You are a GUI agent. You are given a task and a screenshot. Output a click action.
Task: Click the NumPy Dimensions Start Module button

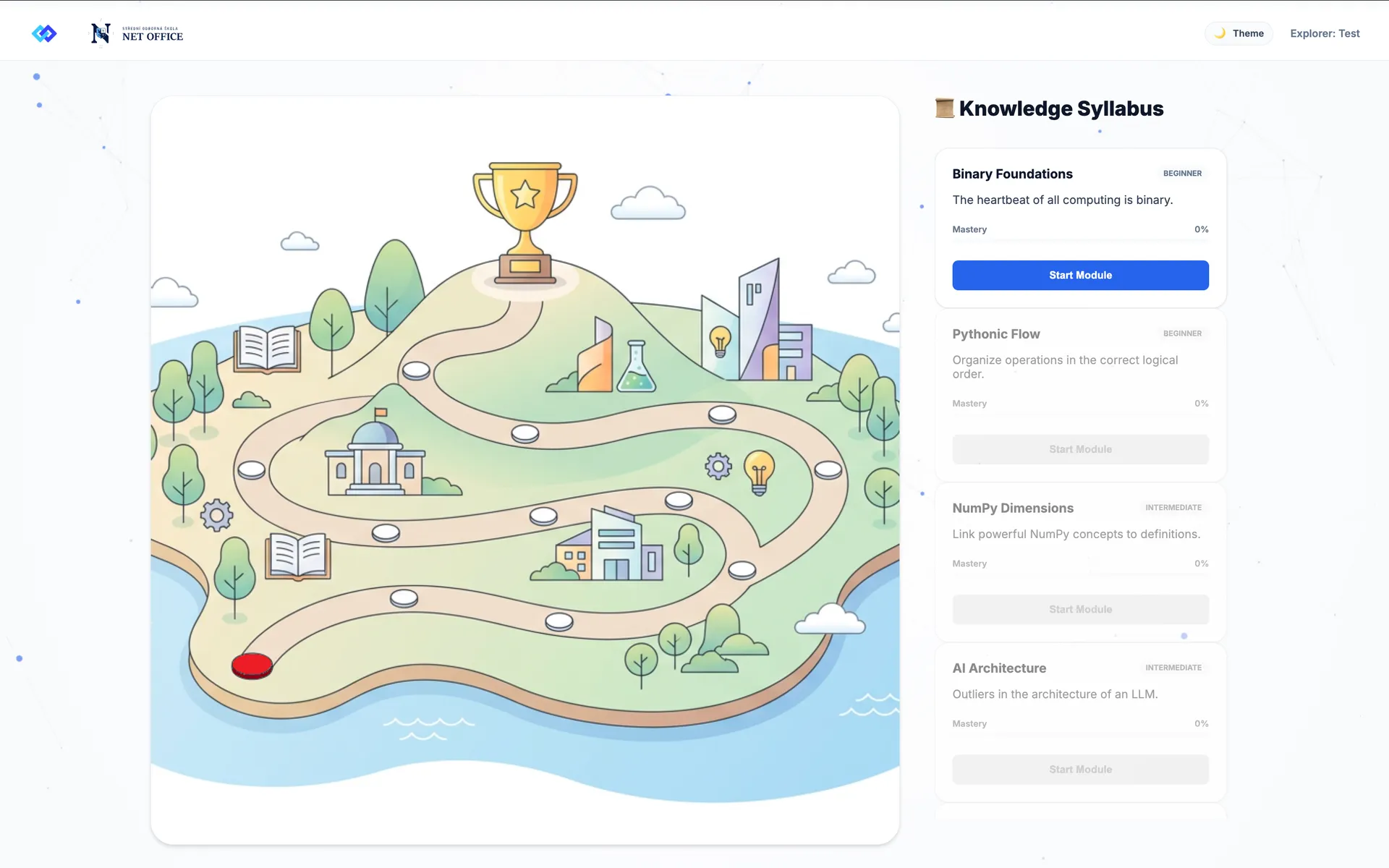pos(1080,609)
